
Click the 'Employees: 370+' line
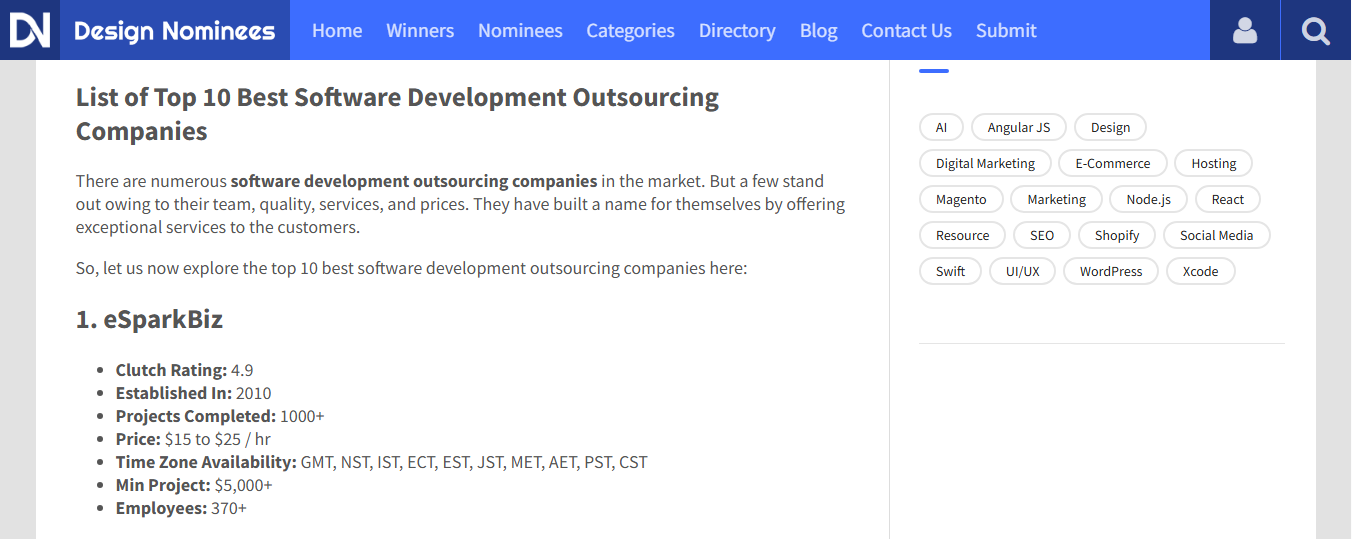point(181,508)
